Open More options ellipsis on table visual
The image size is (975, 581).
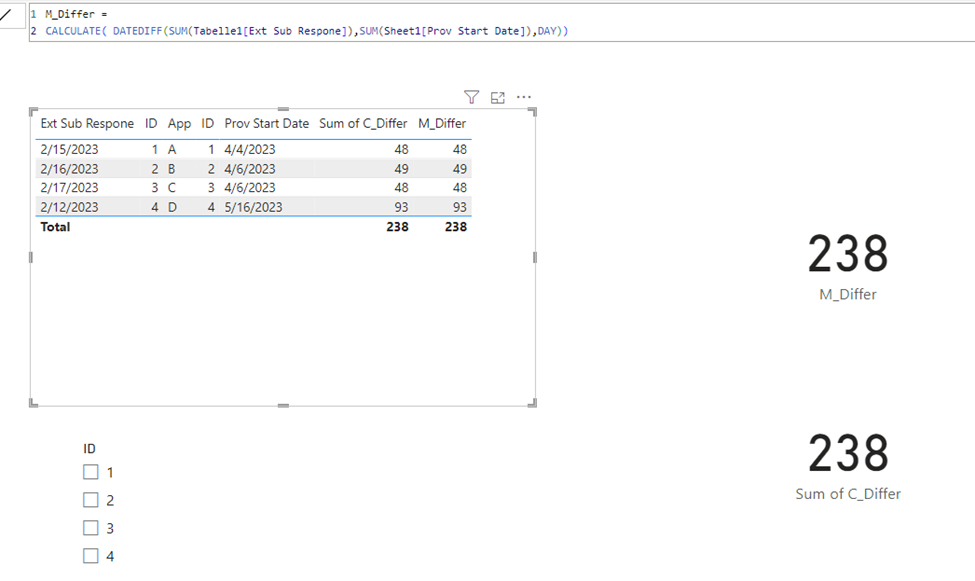(524, 97)
